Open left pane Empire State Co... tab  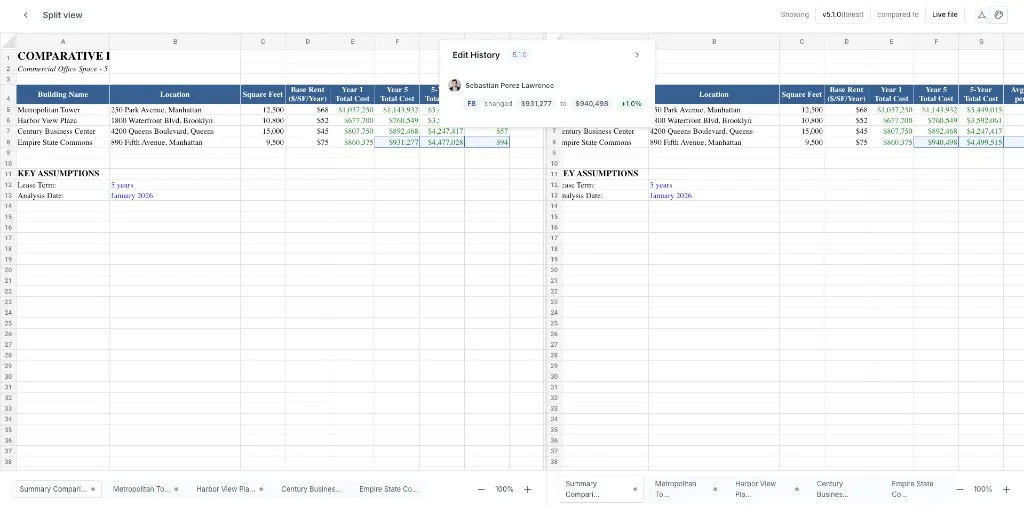point(389,488)
